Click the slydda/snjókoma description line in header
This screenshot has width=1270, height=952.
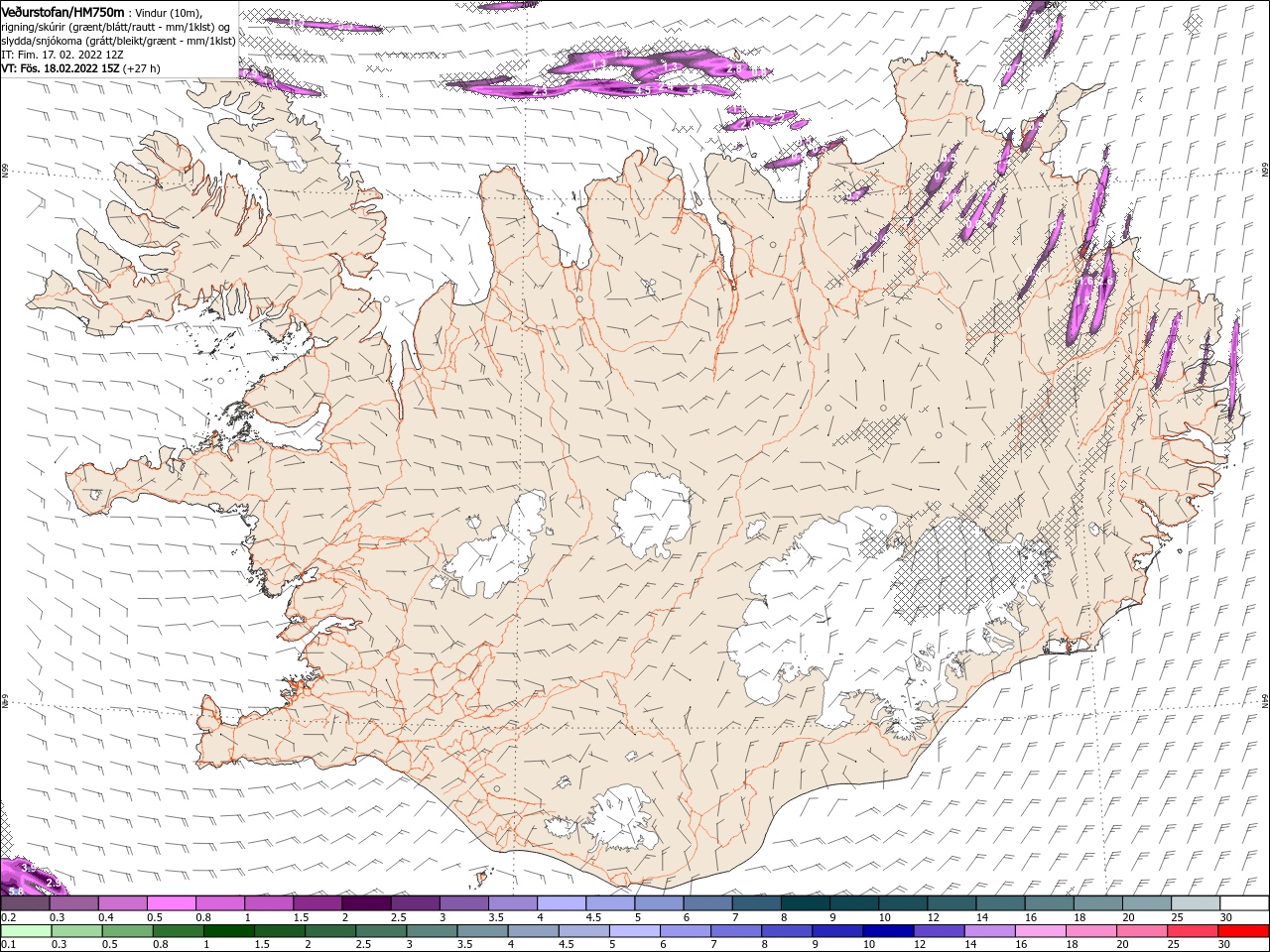[x=118, y=41]
